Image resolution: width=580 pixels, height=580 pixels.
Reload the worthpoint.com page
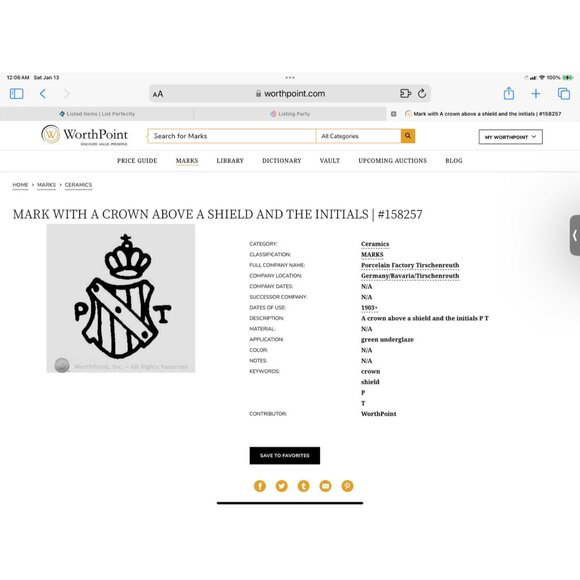422,94
